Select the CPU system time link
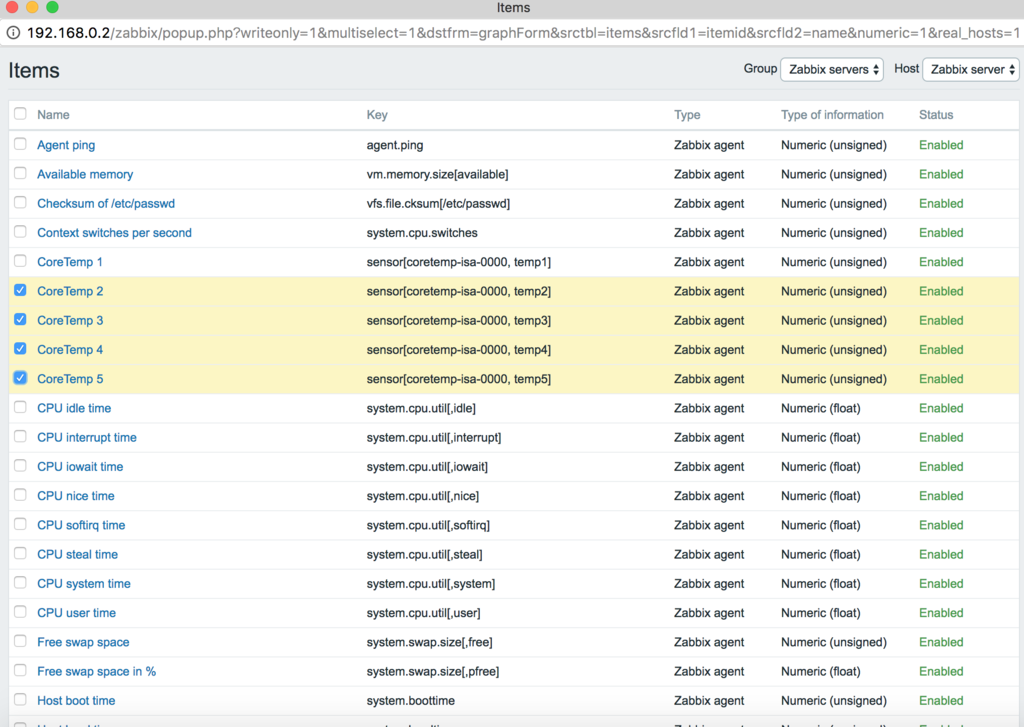The height and width of the screenshot is (727, 1024). click(84, 584)
